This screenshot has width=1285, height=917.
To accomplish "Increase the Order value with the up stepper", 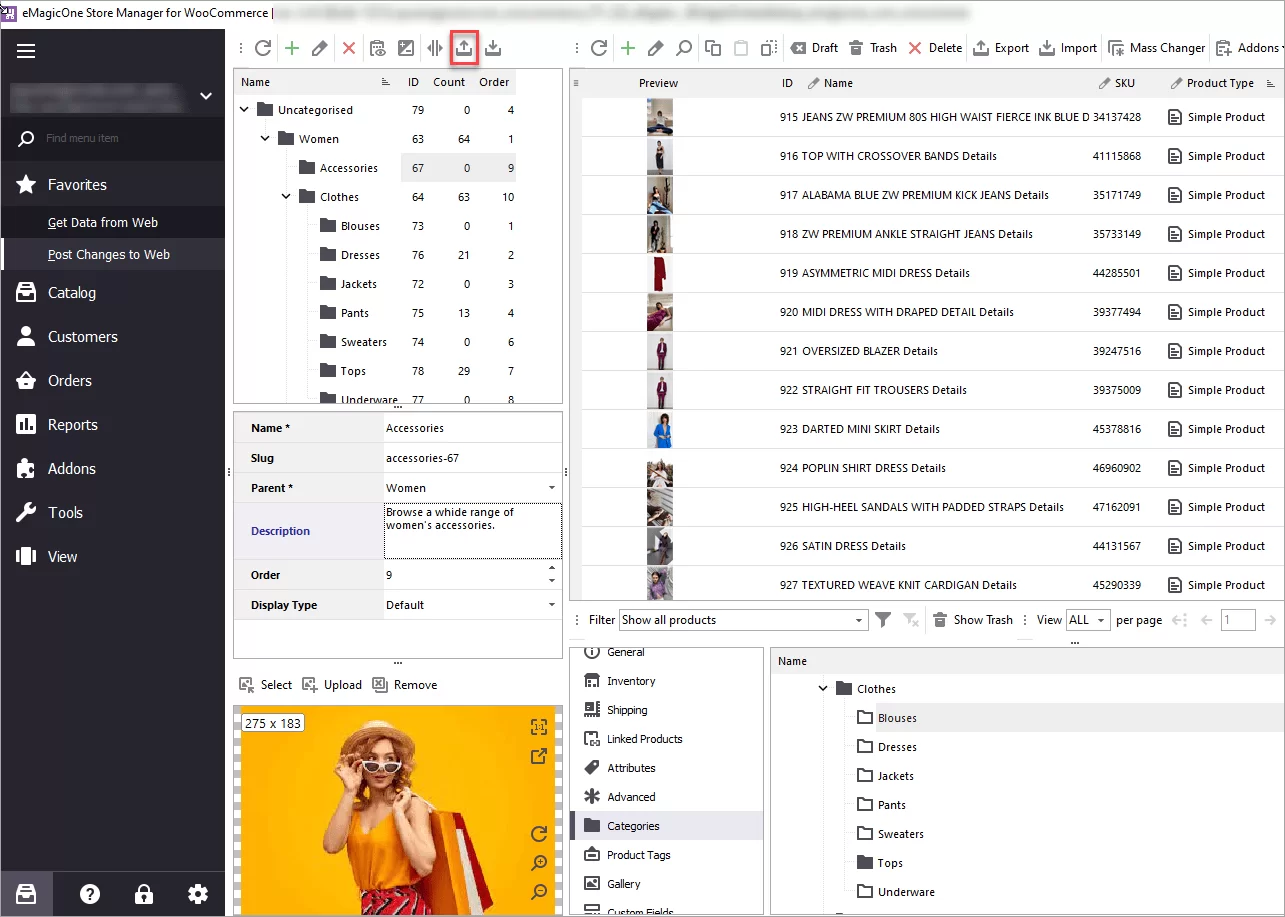I will 553,569.
